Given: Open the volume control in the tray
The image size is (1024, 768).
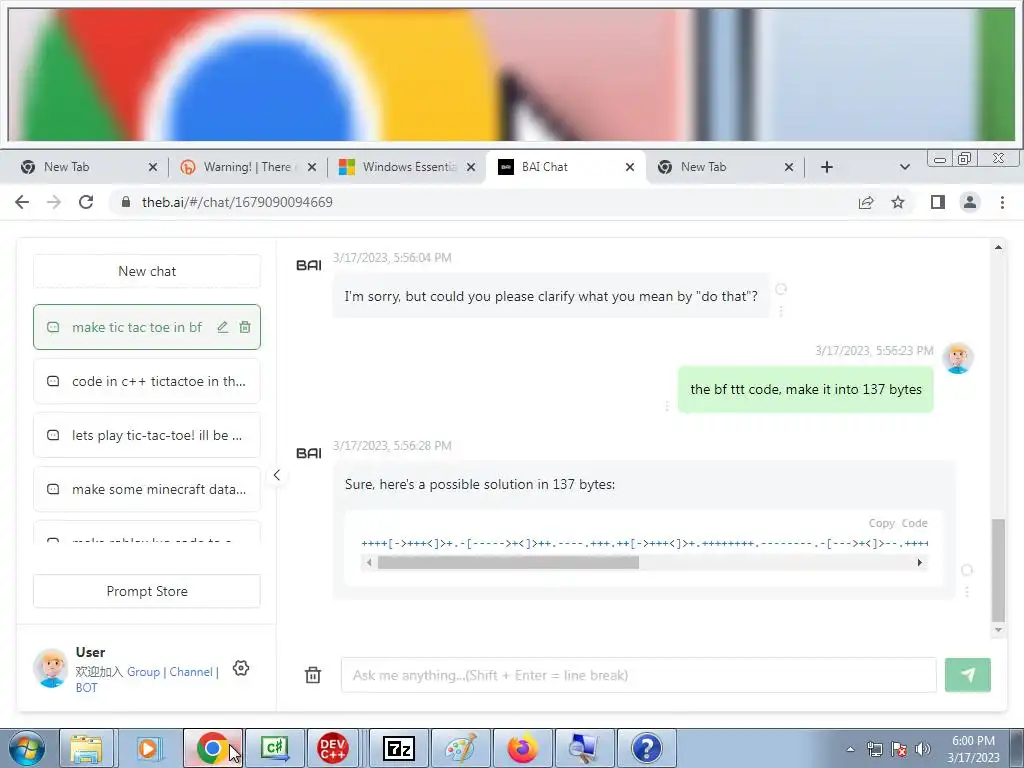Looking at the screenshot, I should 923,749.
